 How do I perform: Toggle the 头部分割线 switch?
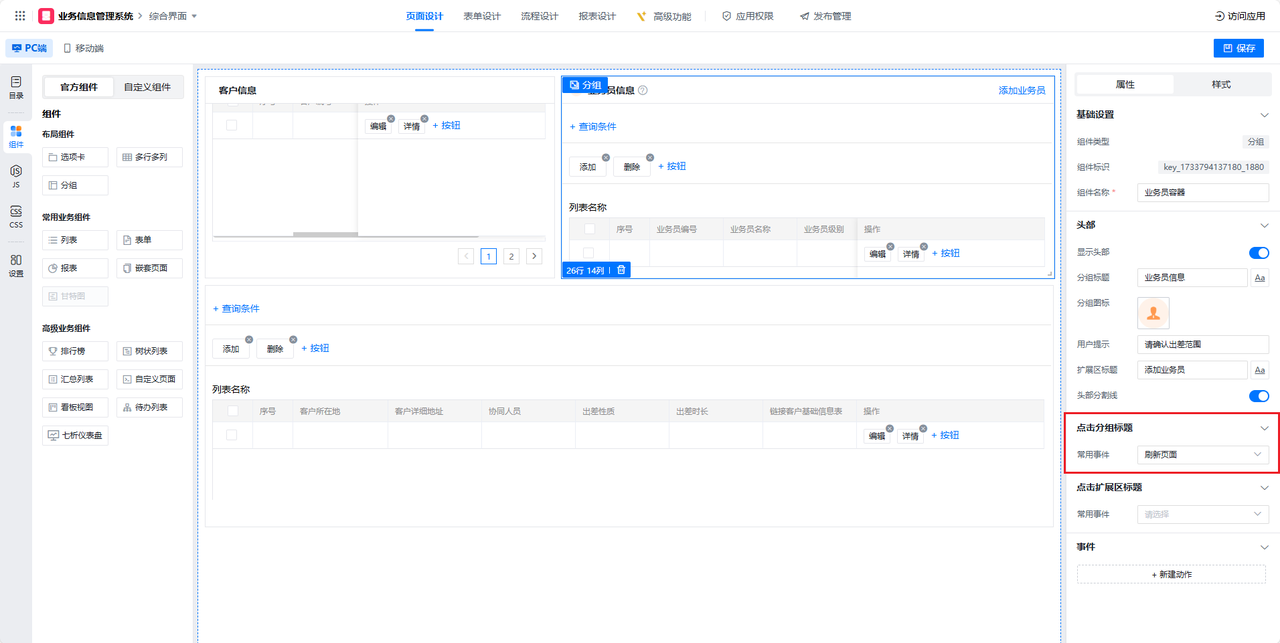[x=1258, y=396]
